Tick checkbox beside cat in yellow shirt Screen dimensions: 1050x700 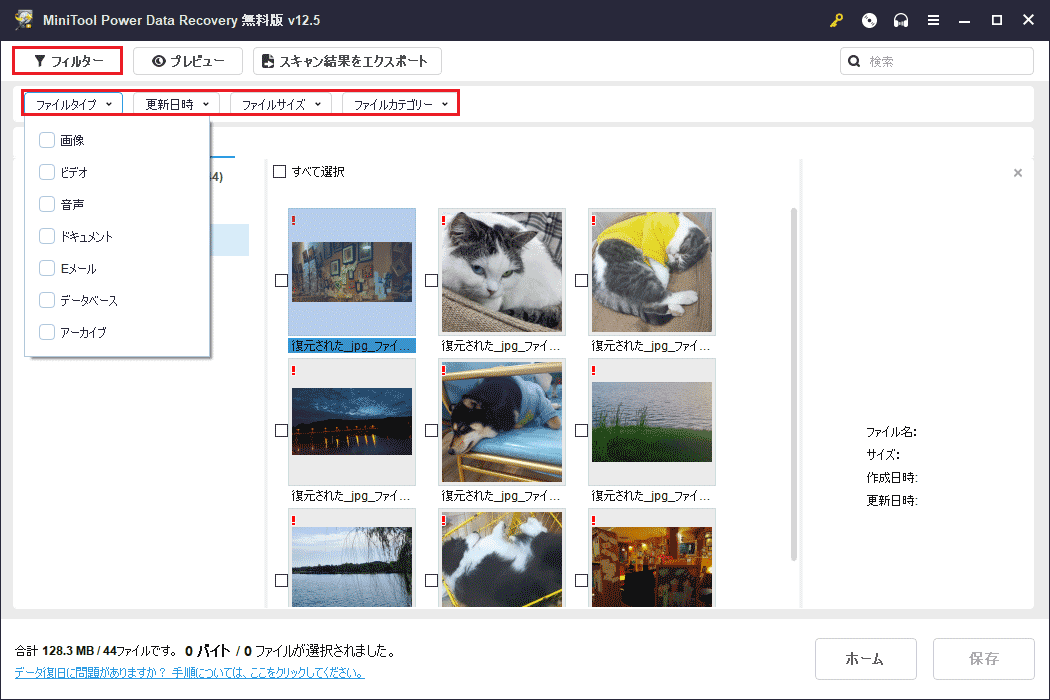(x=581, y=281)
